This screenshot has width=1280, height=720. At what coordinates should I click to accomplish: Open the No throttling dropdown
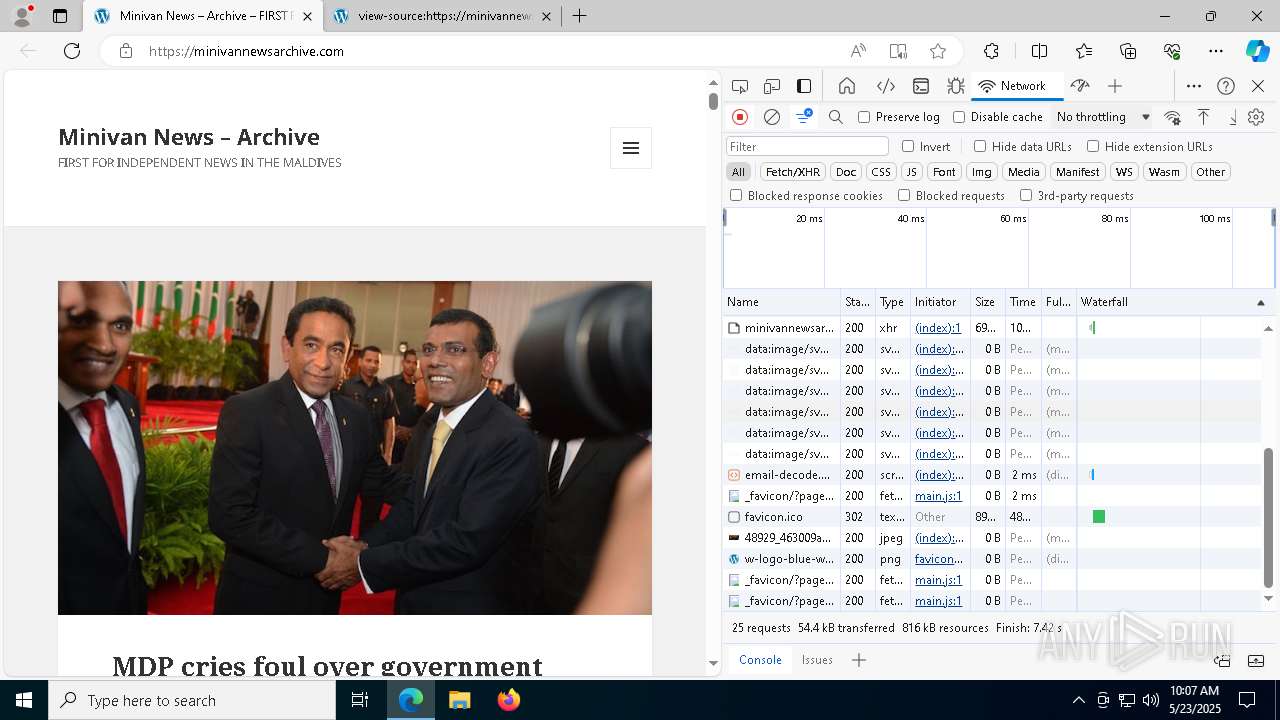(1104, 117)
